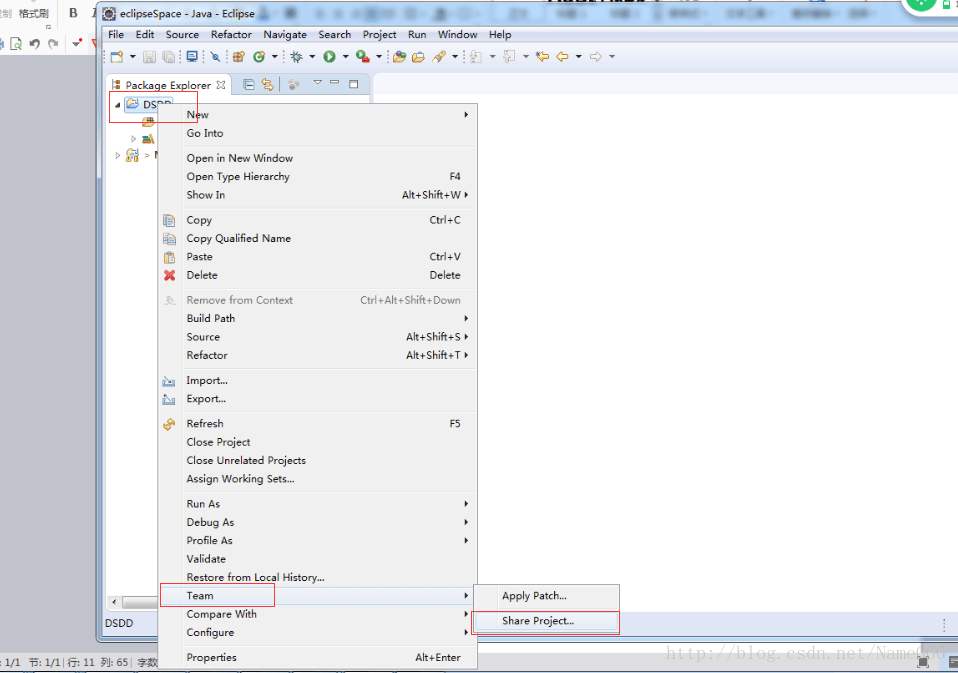Click the Back navigation arrow icon
Viewport: 958px width, 673px height.
[x=562, y=57]
